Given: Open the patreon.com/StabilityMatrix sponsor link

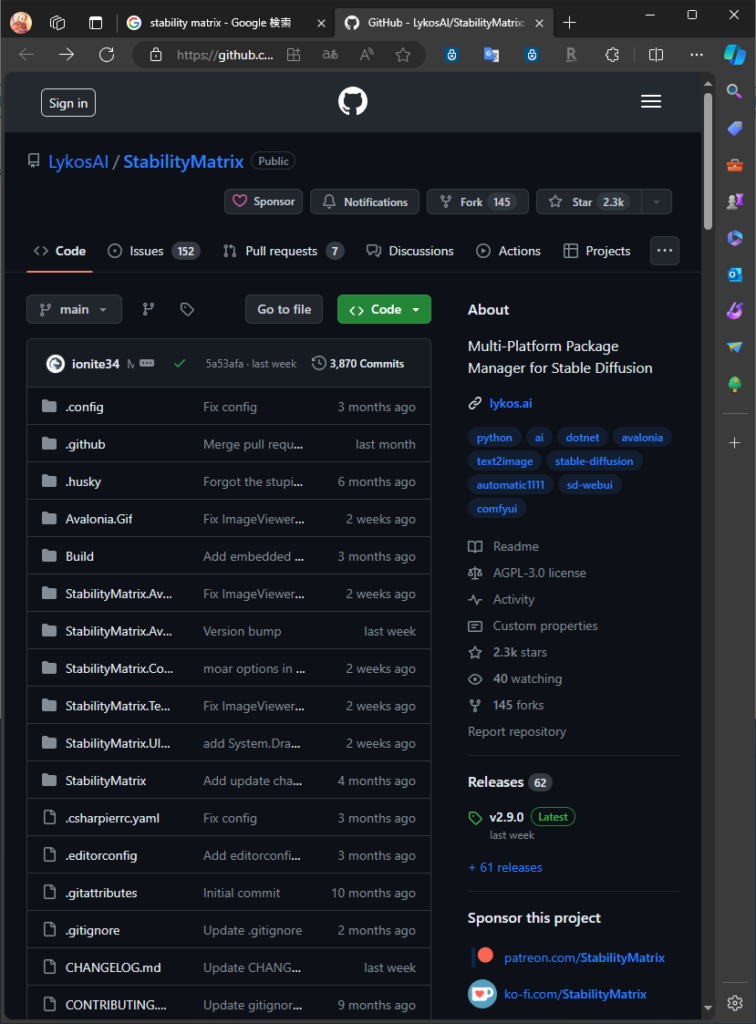Looking at the screenshot, I should coord(584,957).
